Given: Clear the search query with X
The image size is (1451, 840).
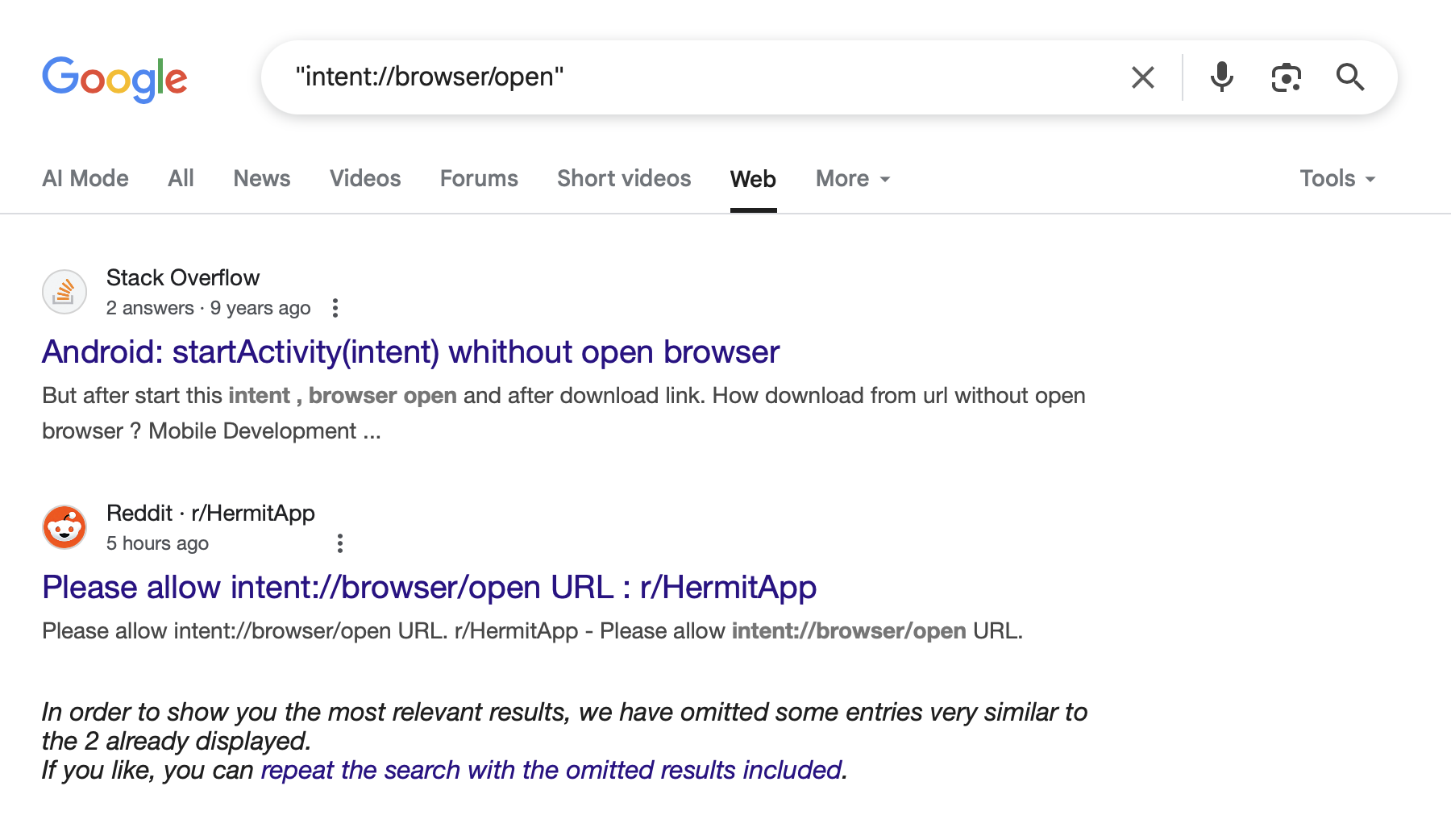Looking at the screenshot, I should [1143, 77].
